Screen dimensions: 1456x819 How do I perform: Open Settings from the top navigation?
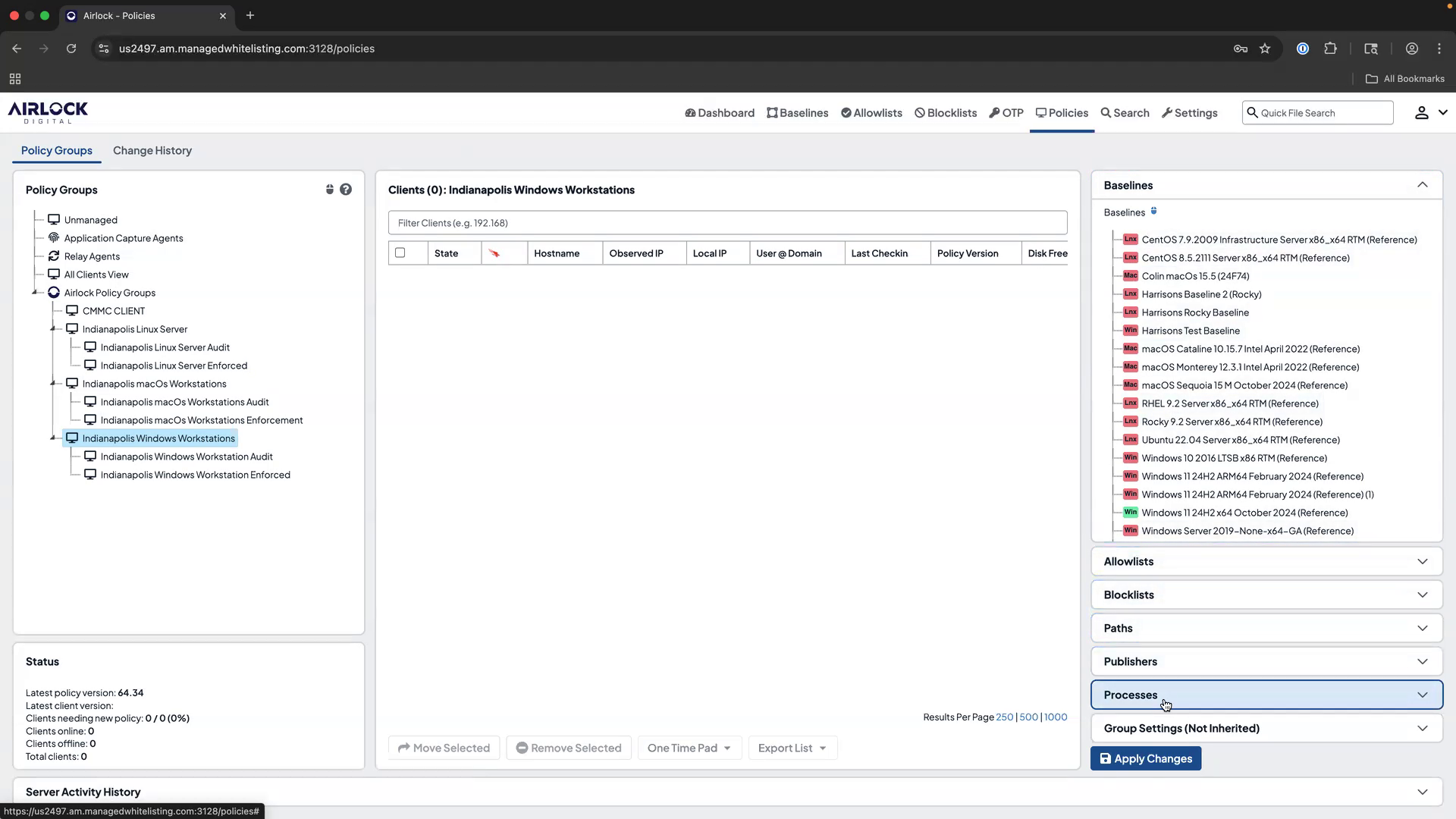coord(1189,112)
